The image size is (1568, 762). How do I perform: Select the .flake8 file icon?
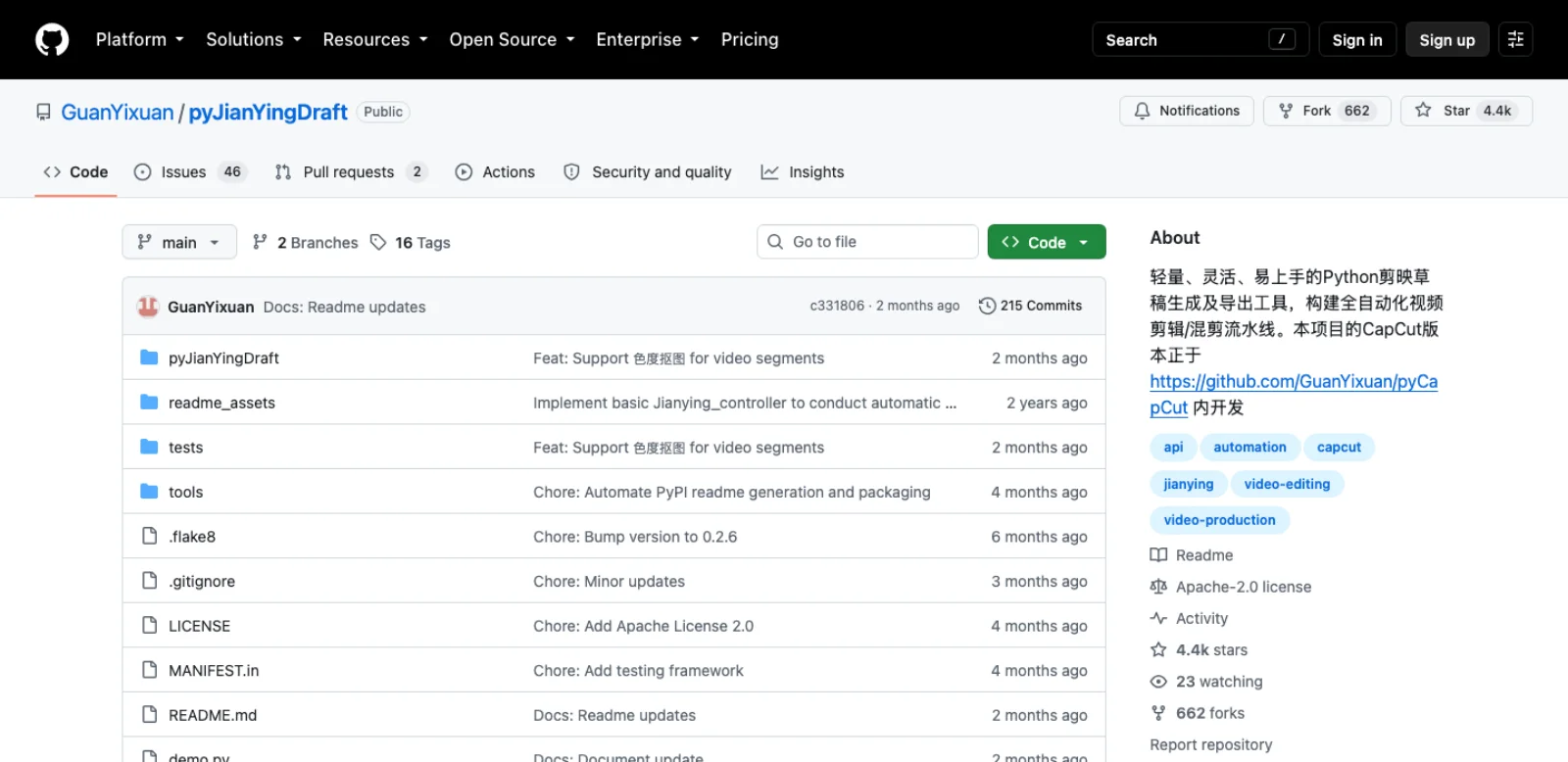click(x=150, y=536)
